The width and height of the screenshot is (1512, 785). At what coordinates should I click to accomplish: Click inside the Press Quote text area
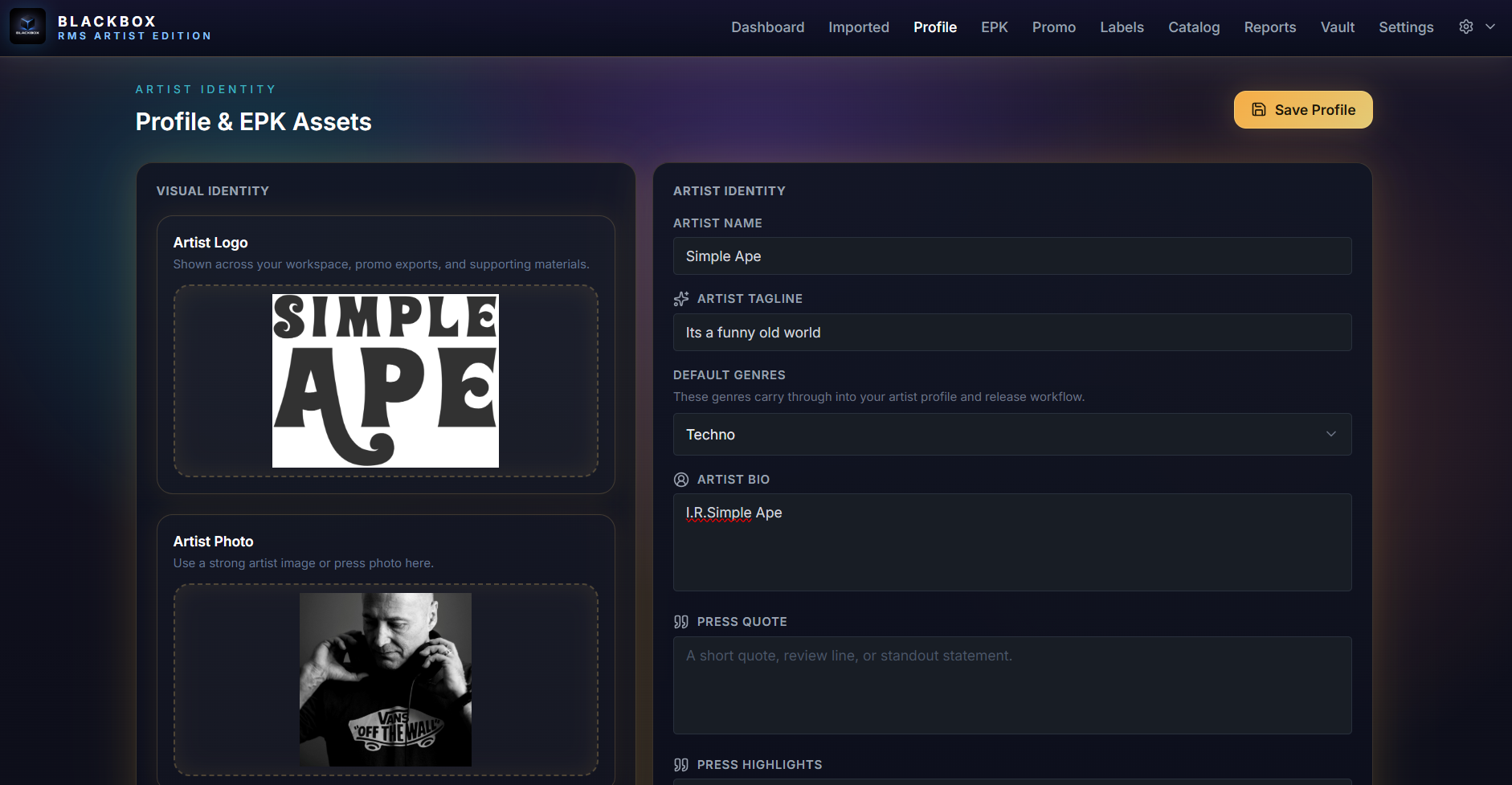1011,685
